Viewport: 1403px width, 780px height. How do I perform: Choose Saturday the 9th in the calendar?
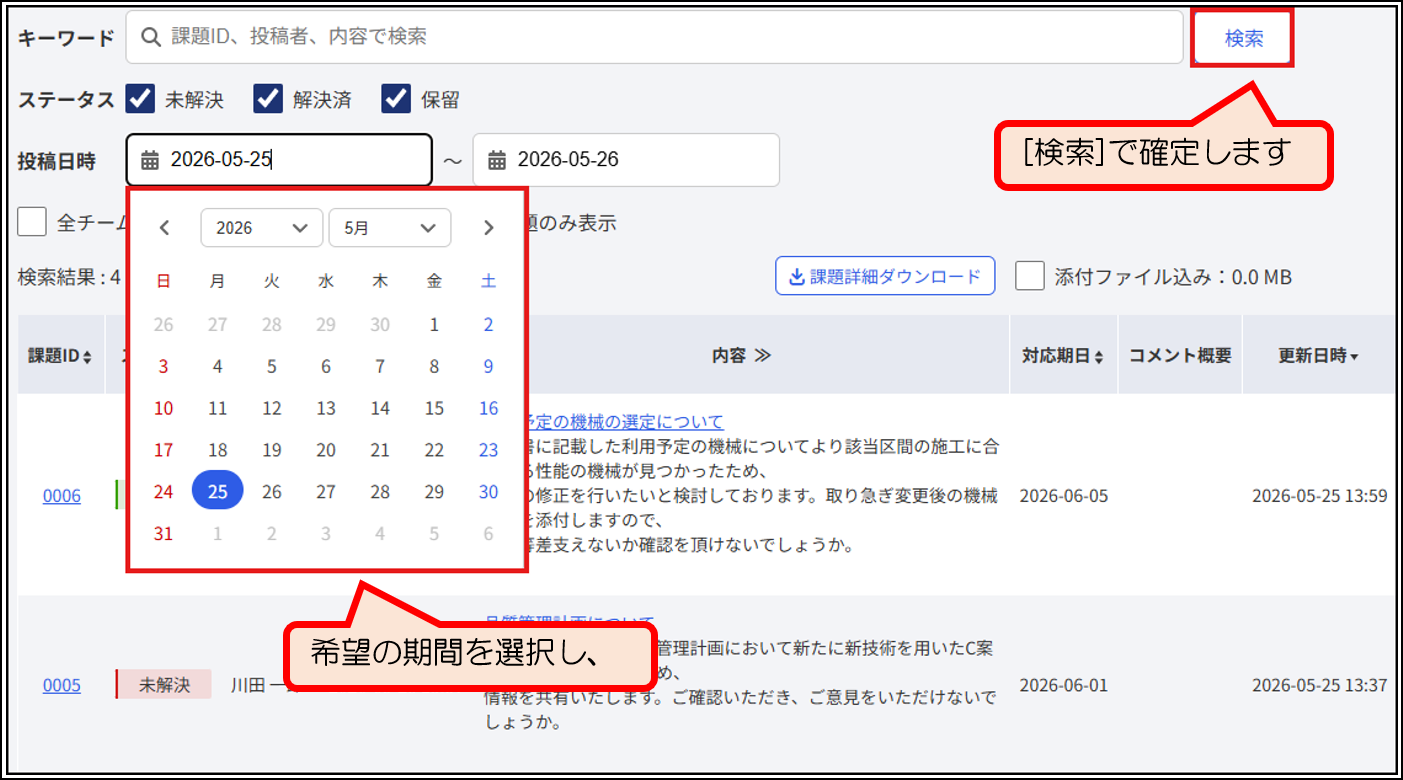(x=488, y=366)
